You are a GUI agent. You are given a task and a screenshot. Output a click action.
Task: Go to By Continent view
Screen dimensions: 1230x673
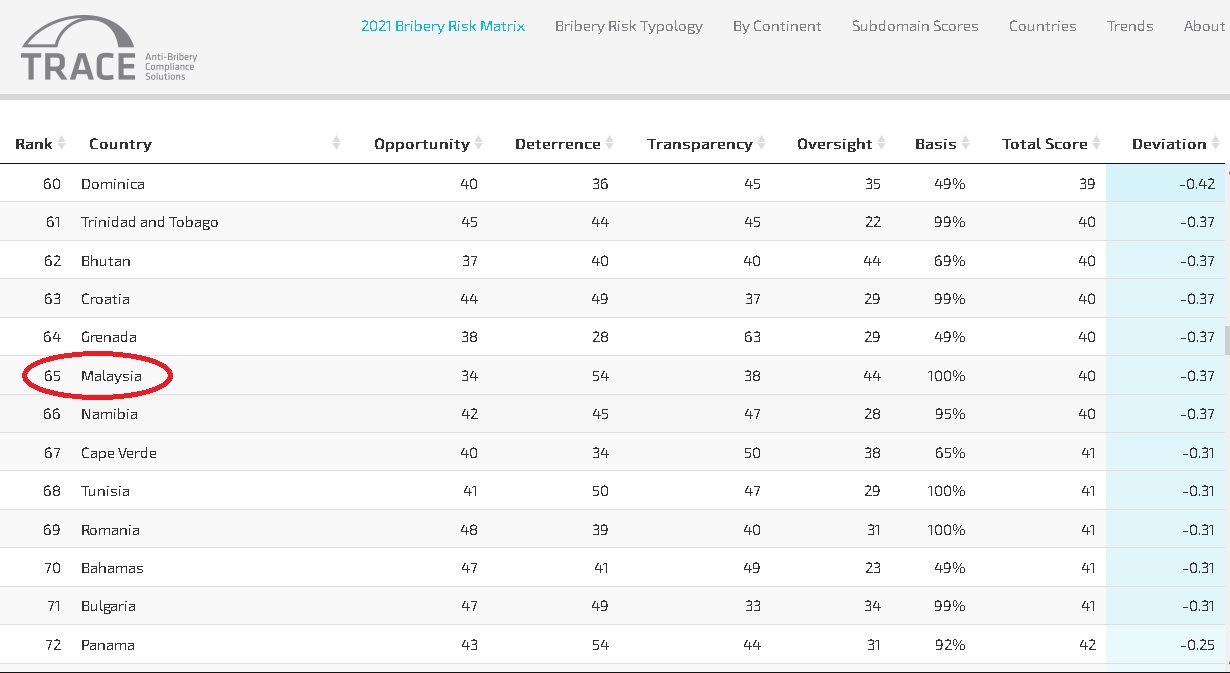click(x=777, y=26)
